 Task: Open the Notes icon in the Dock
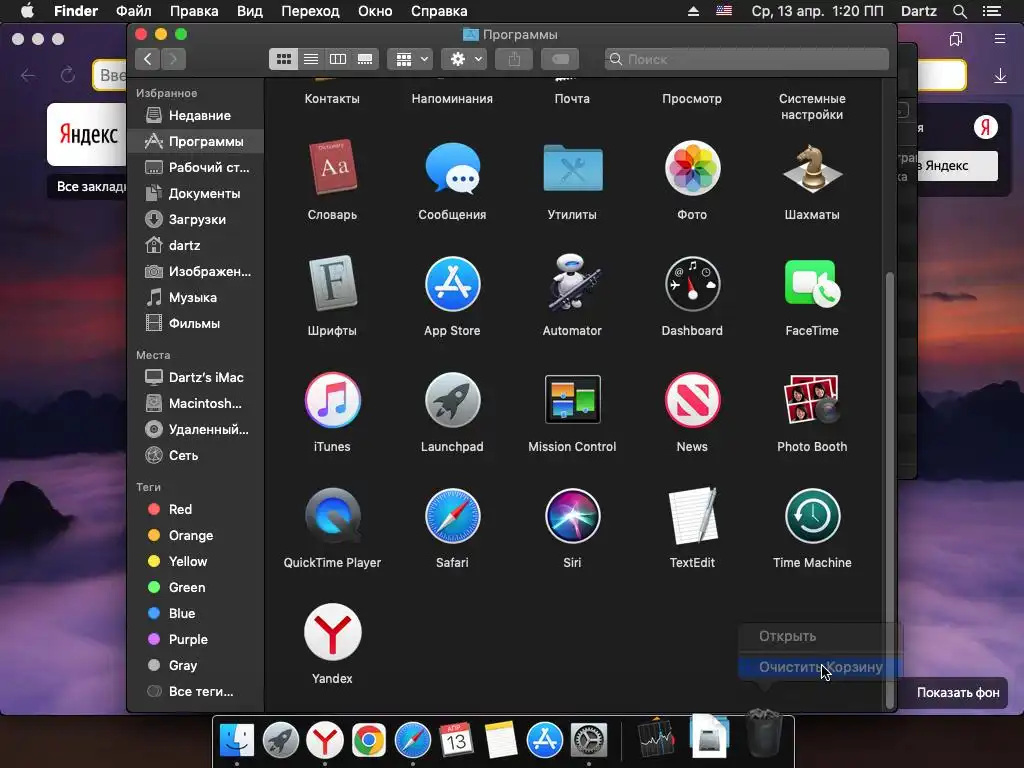point(500,741)
